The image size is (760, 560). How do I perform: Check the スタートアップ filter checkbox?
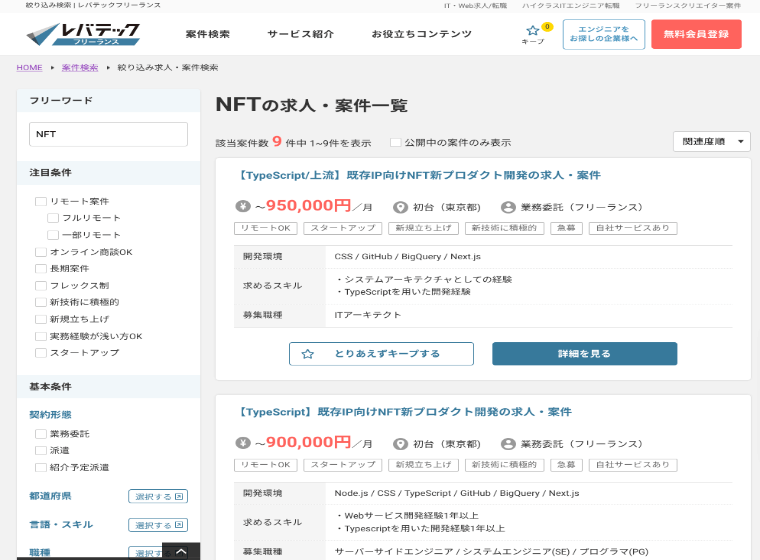[41, 353]
